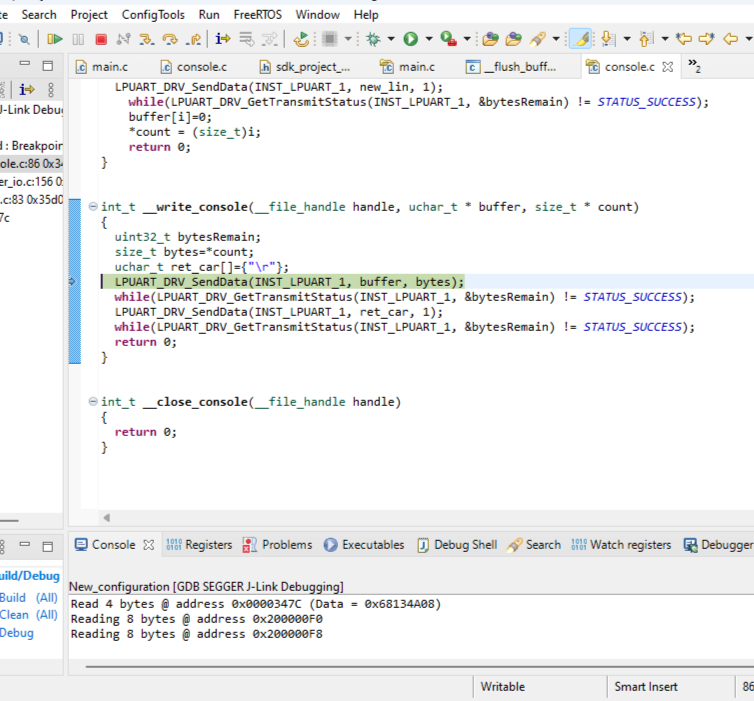
Task: Resume debugging with the Resume icon
Action: point(55,39)
